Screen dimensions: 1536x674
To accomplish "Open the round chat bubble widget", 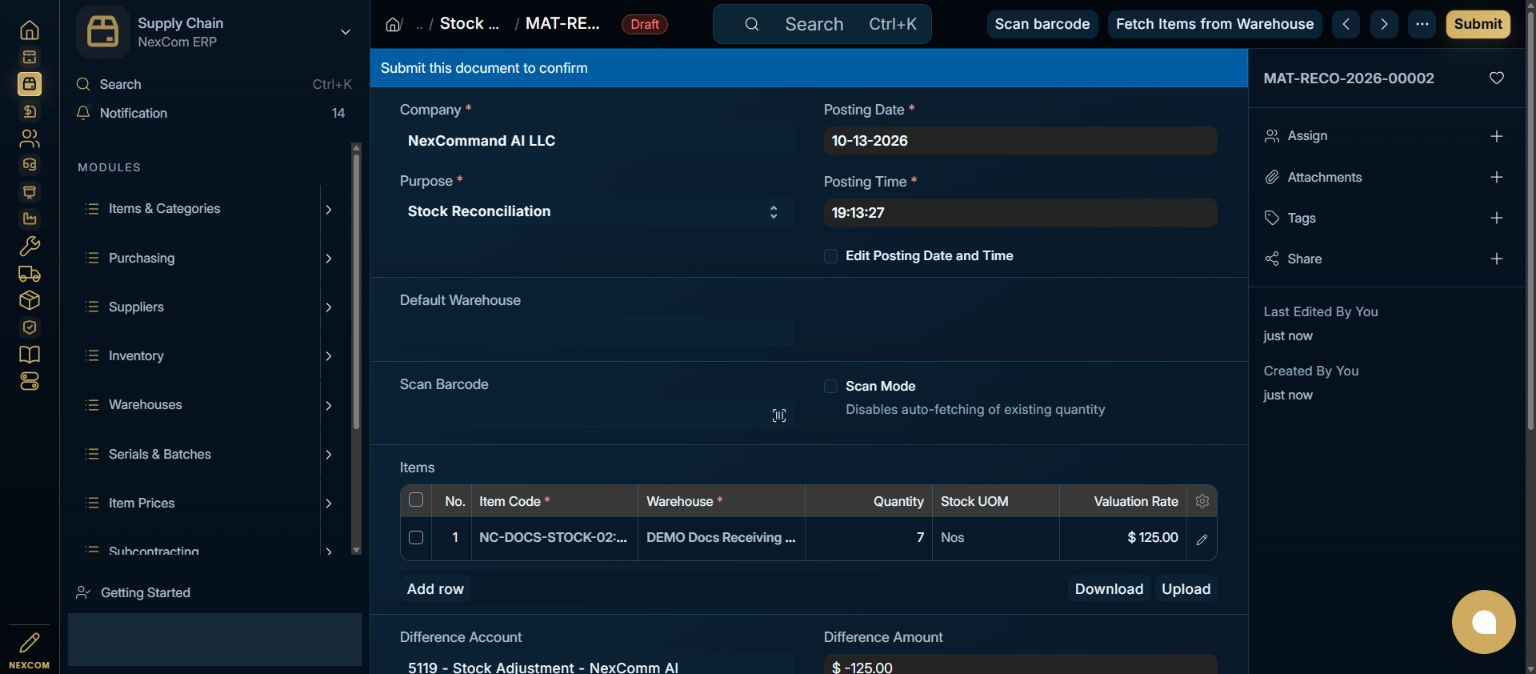I will [1484, 622].
